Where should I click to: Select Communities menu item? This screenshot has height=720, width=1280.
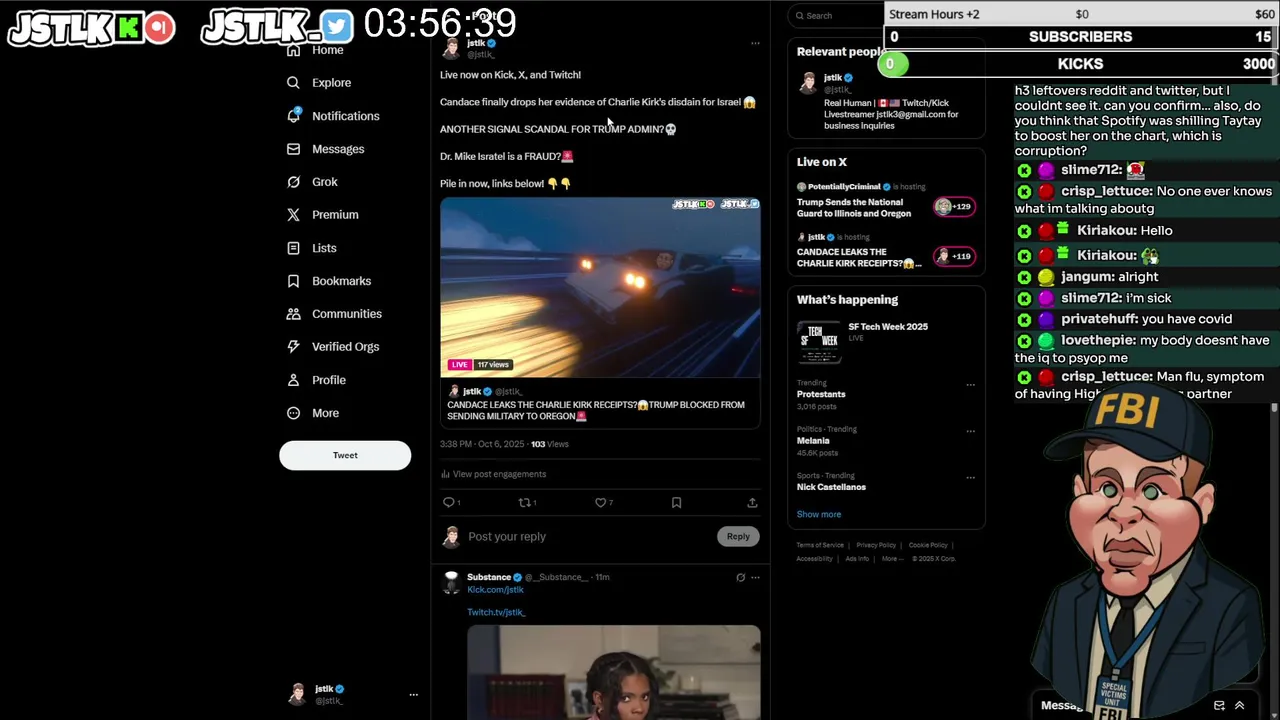pyautogui.click(x=347, y=314)
